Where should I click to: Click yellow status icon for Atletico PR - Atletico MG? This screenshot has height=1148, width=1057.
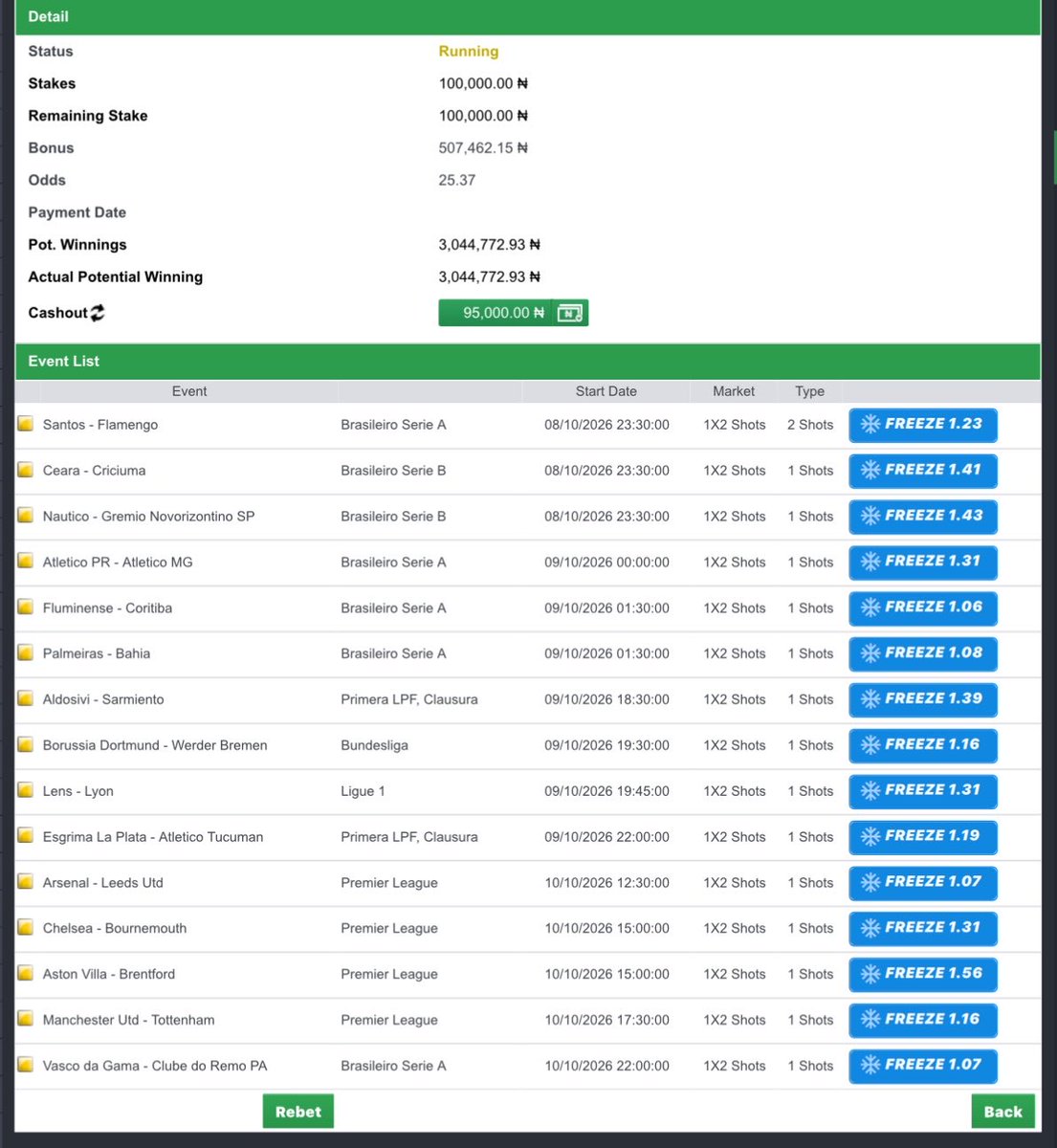point(26,562)
